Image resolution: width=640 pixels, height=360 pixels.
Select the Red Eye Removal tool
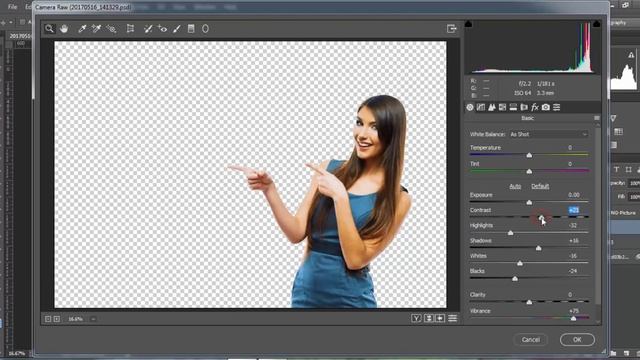click(162, 29)
